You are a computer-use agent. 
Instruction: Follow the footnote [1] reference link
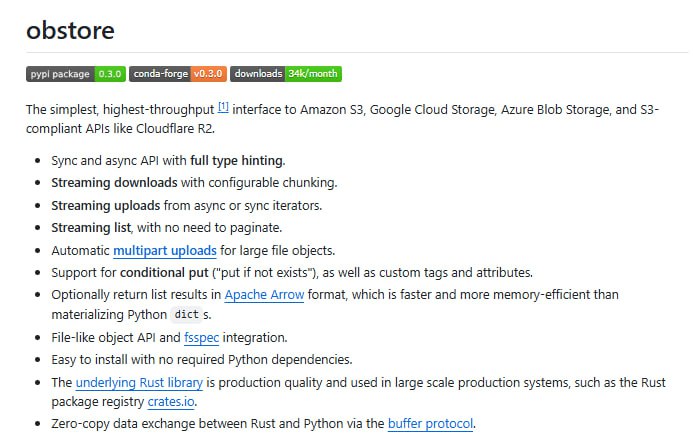[223, 106]
